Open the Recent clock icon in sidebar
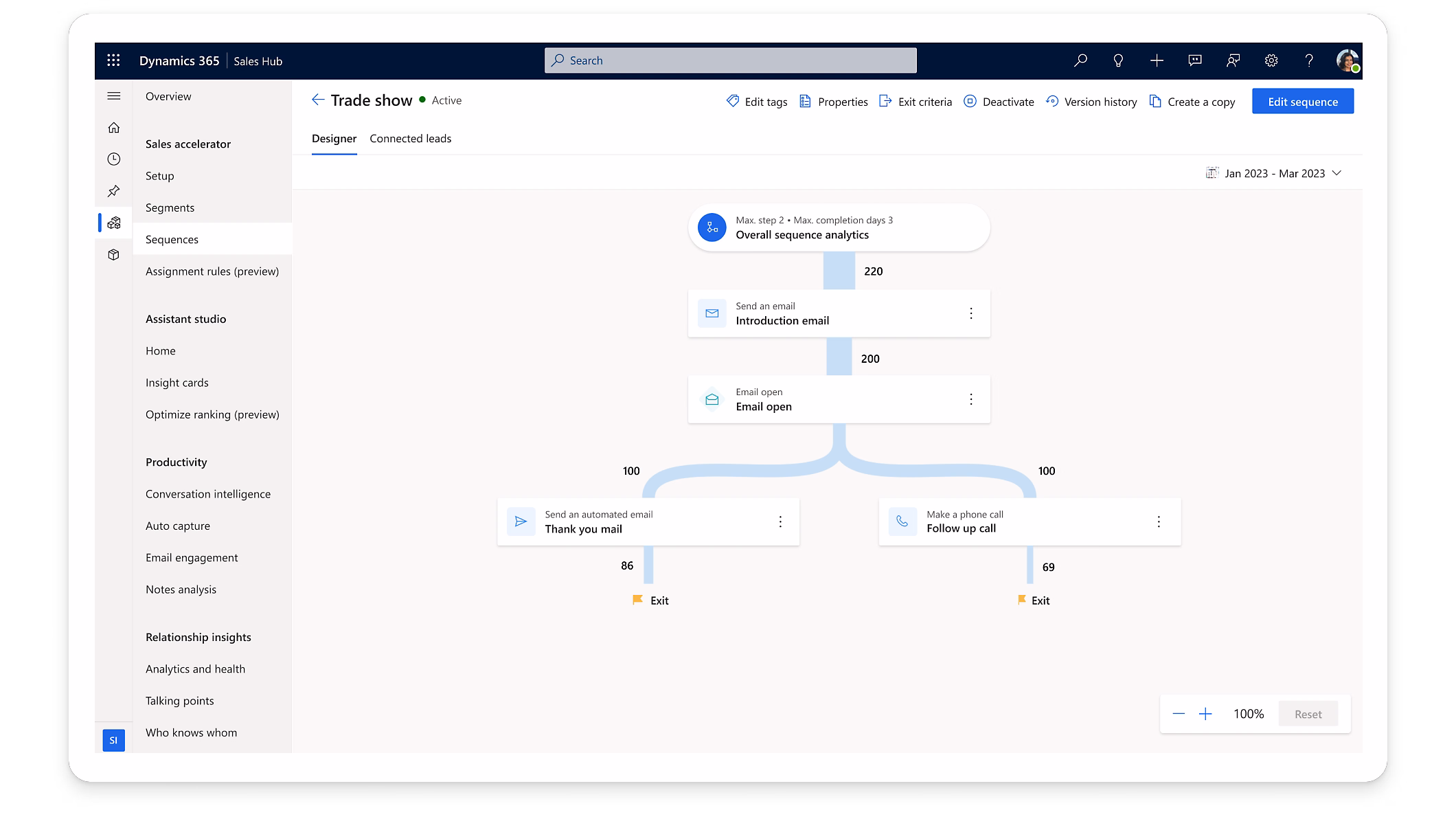The height and width of the screenshot is (819, 1456). tap(114, 159)
